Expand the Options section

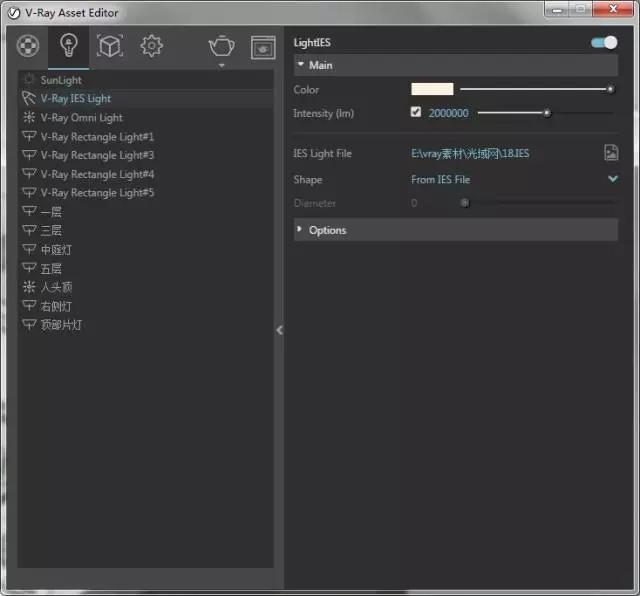(456, 230)
